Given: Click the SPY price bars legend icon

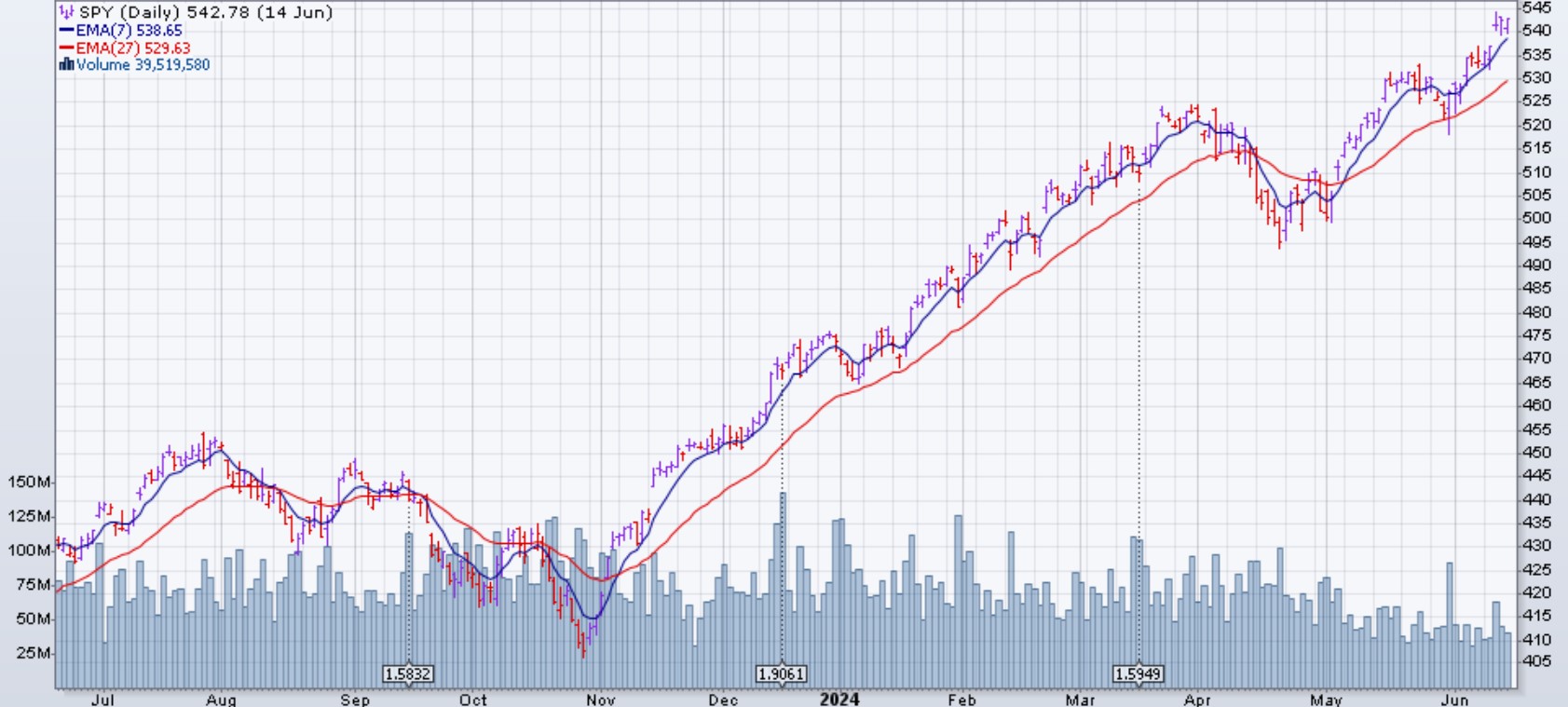Looking at the screenshot, I should click(66, 13).
